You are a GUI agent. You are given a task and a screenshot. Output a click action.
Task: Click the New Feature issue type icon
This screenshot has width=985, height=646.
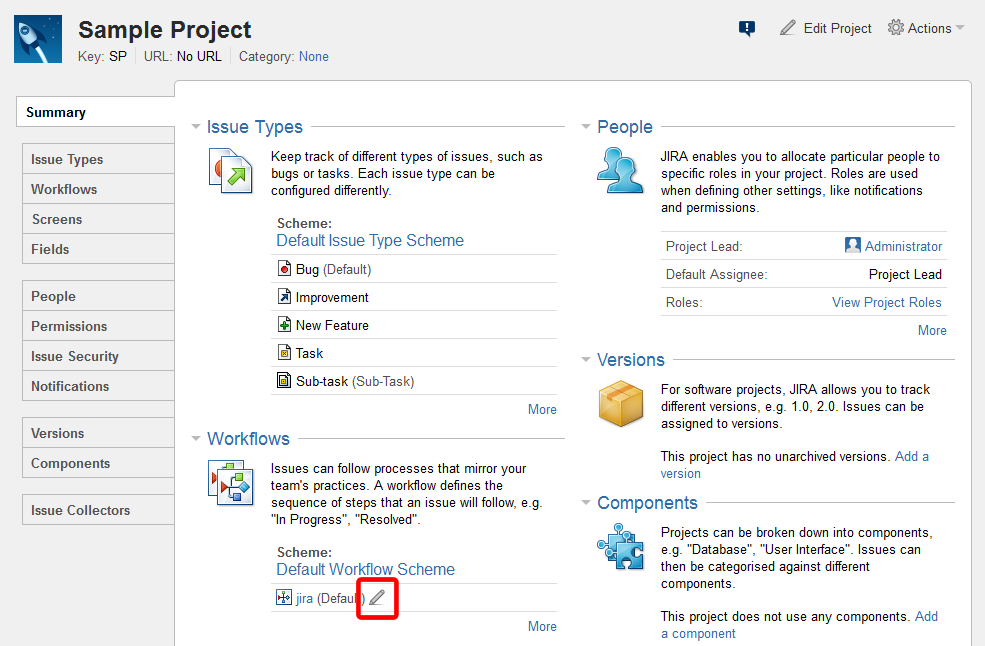pyautogui.click(x=284, y=324)
